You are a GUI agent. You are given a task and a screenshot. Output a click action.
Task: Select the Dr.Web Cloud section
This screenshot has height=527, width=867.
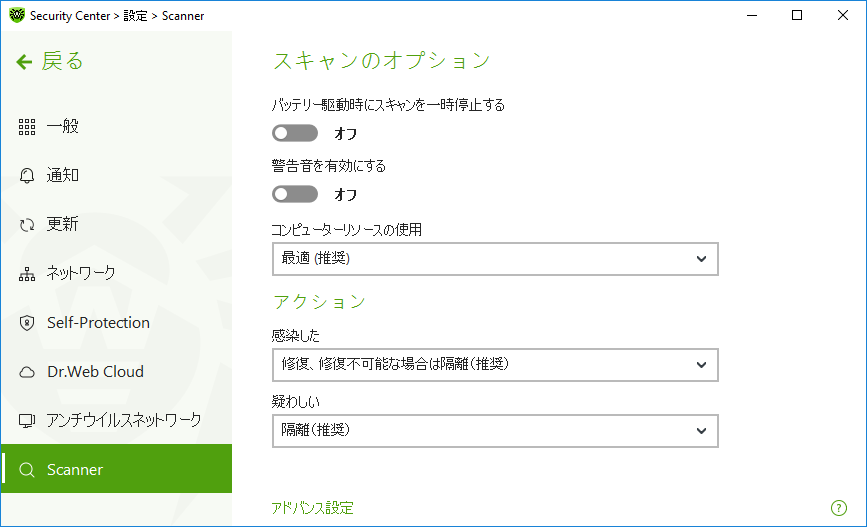click(x=116, y=372)
